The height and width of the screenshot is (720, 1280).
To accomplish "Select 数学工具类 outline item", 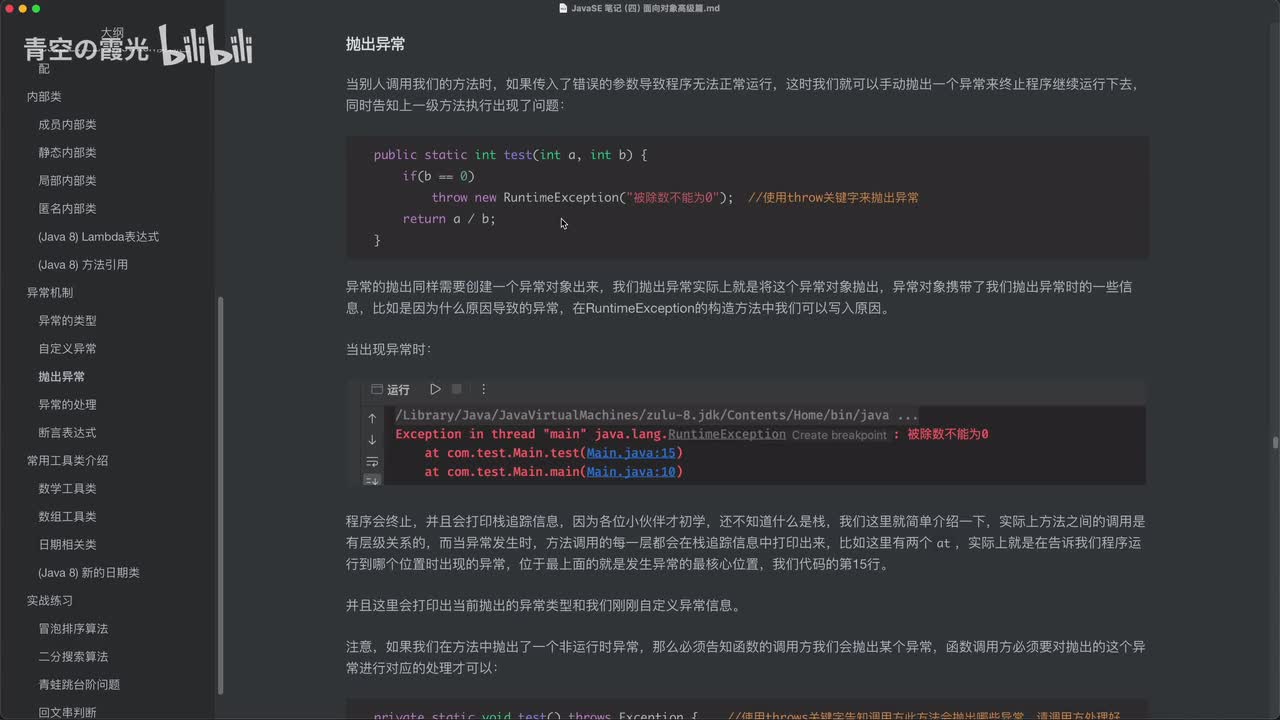I will (67, 489).
